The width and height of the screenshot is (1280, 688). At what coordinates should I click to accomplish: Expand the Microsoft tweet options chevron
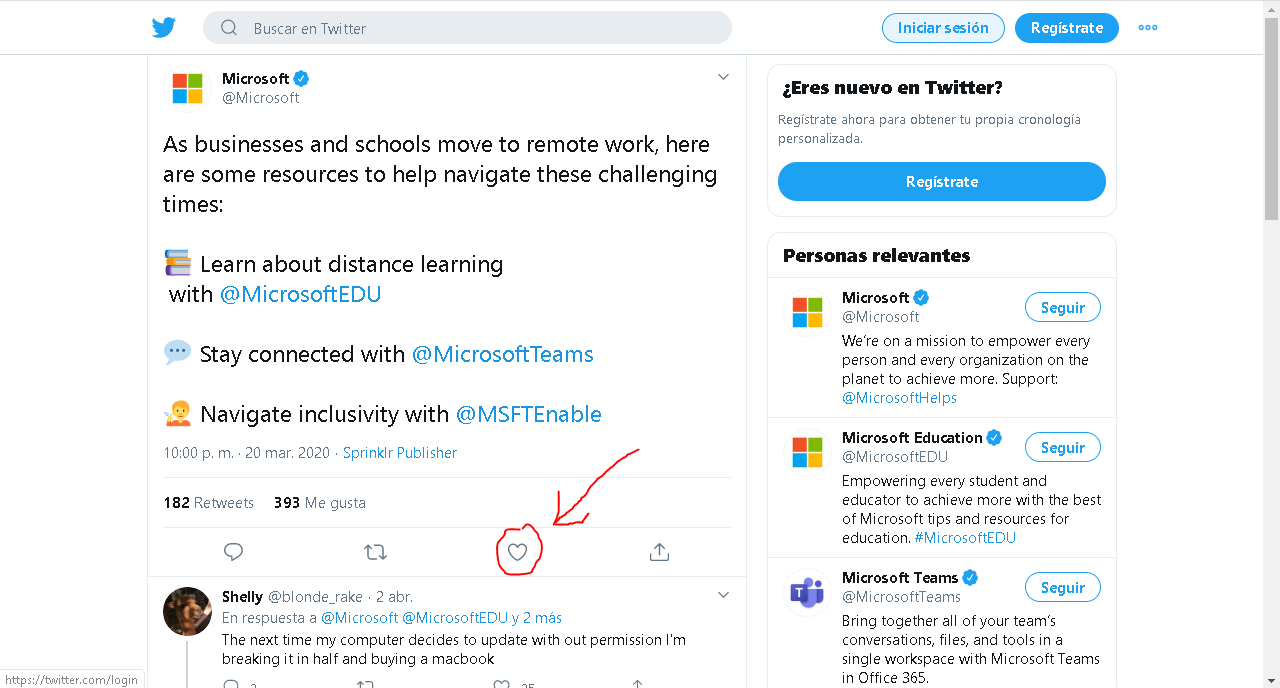[x=723, y=77]
